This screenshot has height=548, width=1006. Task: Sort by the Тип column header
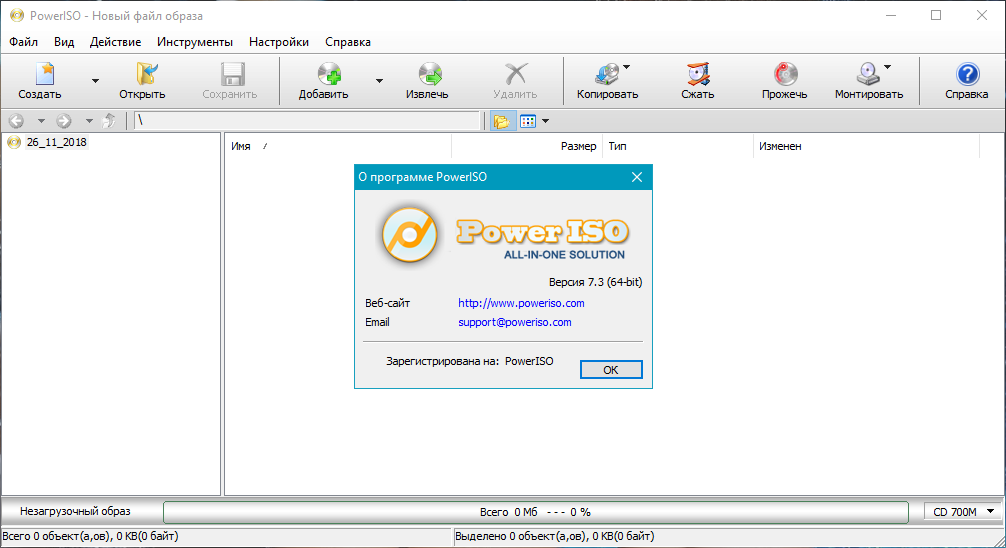678,146
